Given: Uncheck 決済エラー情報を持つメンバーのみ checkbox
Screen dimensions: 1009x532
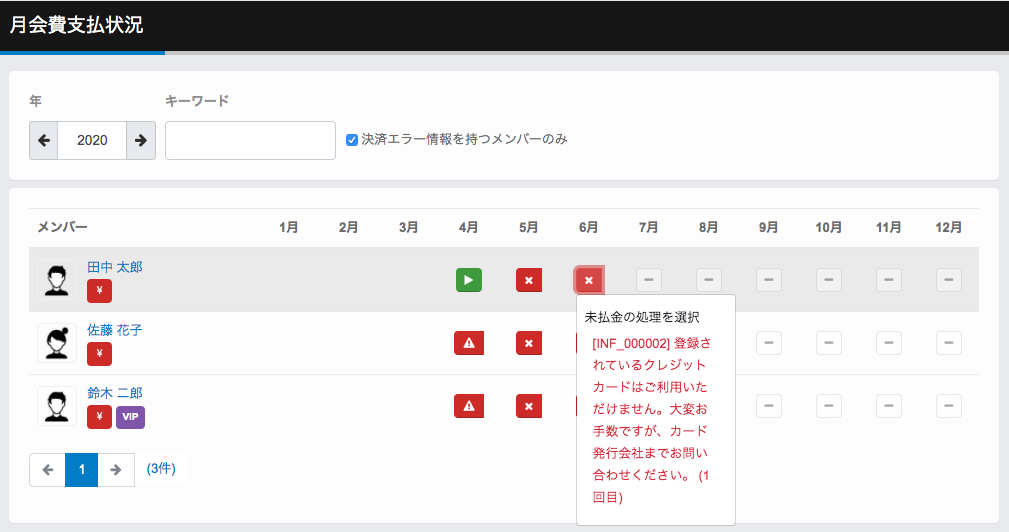Looking at the screenshot, I should 352,140.
